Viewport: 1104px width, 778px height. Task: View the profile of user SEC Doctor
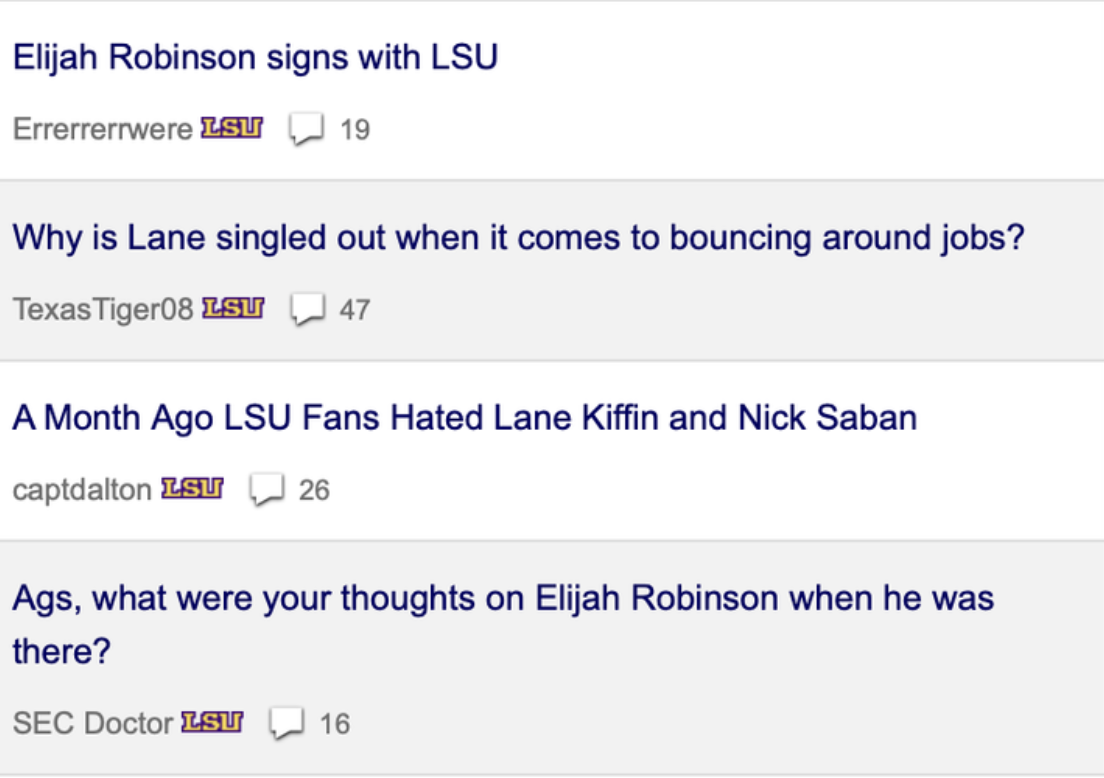pos(93,724)
